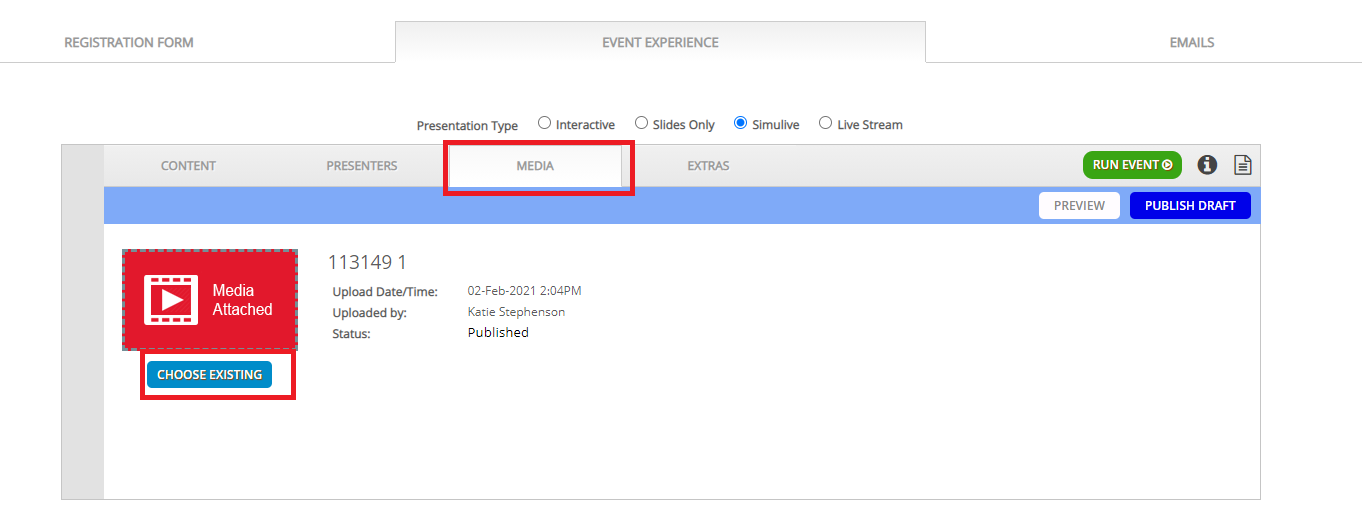Select the Live Stream presentation type
1362x530 pixels.
825,123
